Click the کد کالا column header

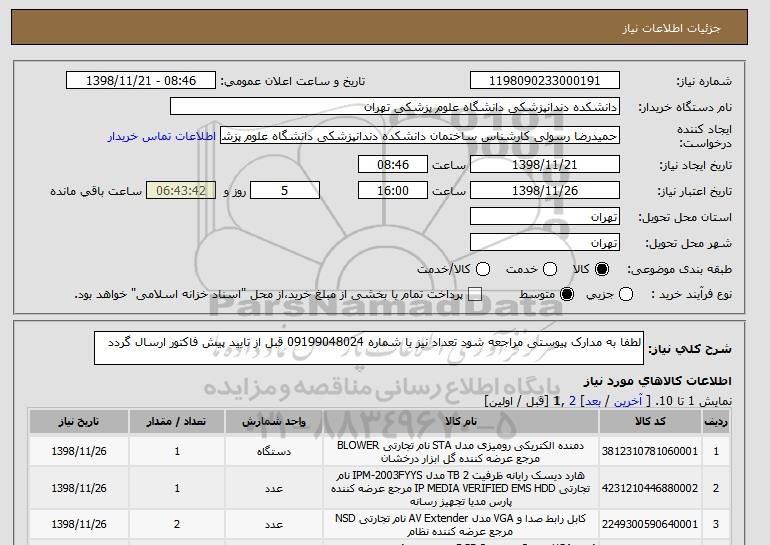pos(650,422)
